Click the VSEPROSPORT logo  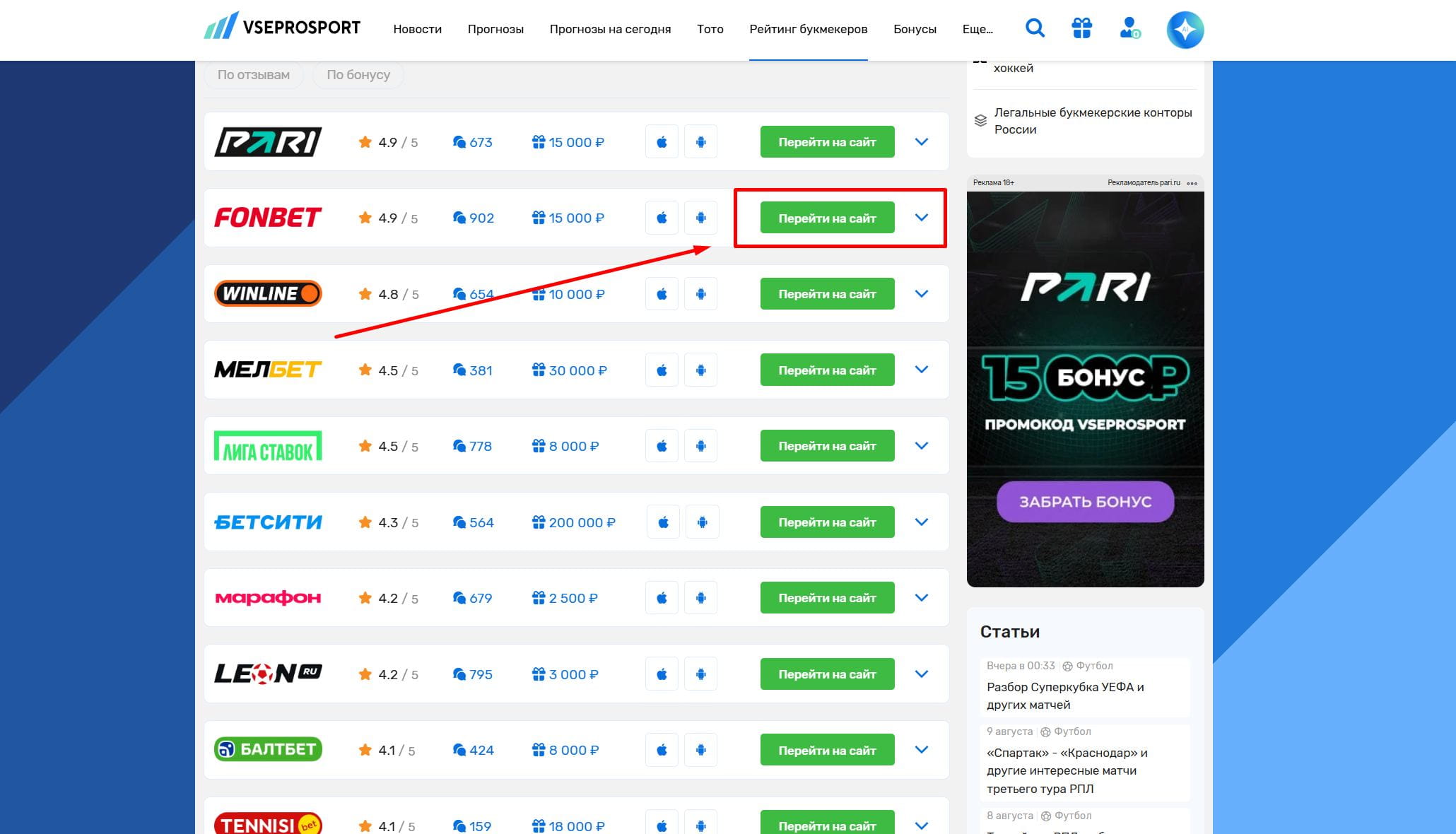click(x=282, y=27)
